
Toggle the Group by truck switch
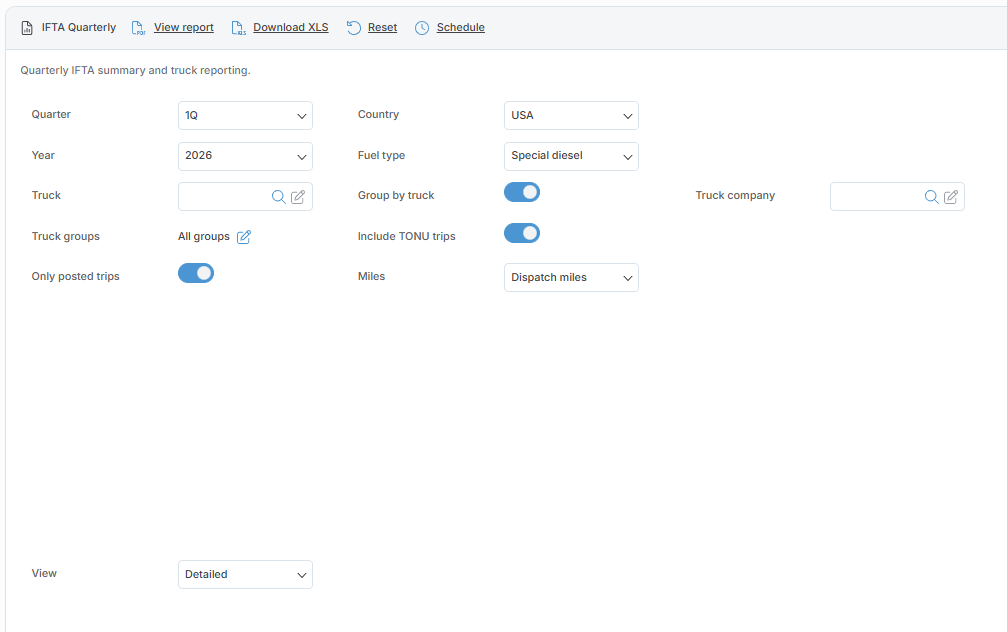tap(522, 192)
